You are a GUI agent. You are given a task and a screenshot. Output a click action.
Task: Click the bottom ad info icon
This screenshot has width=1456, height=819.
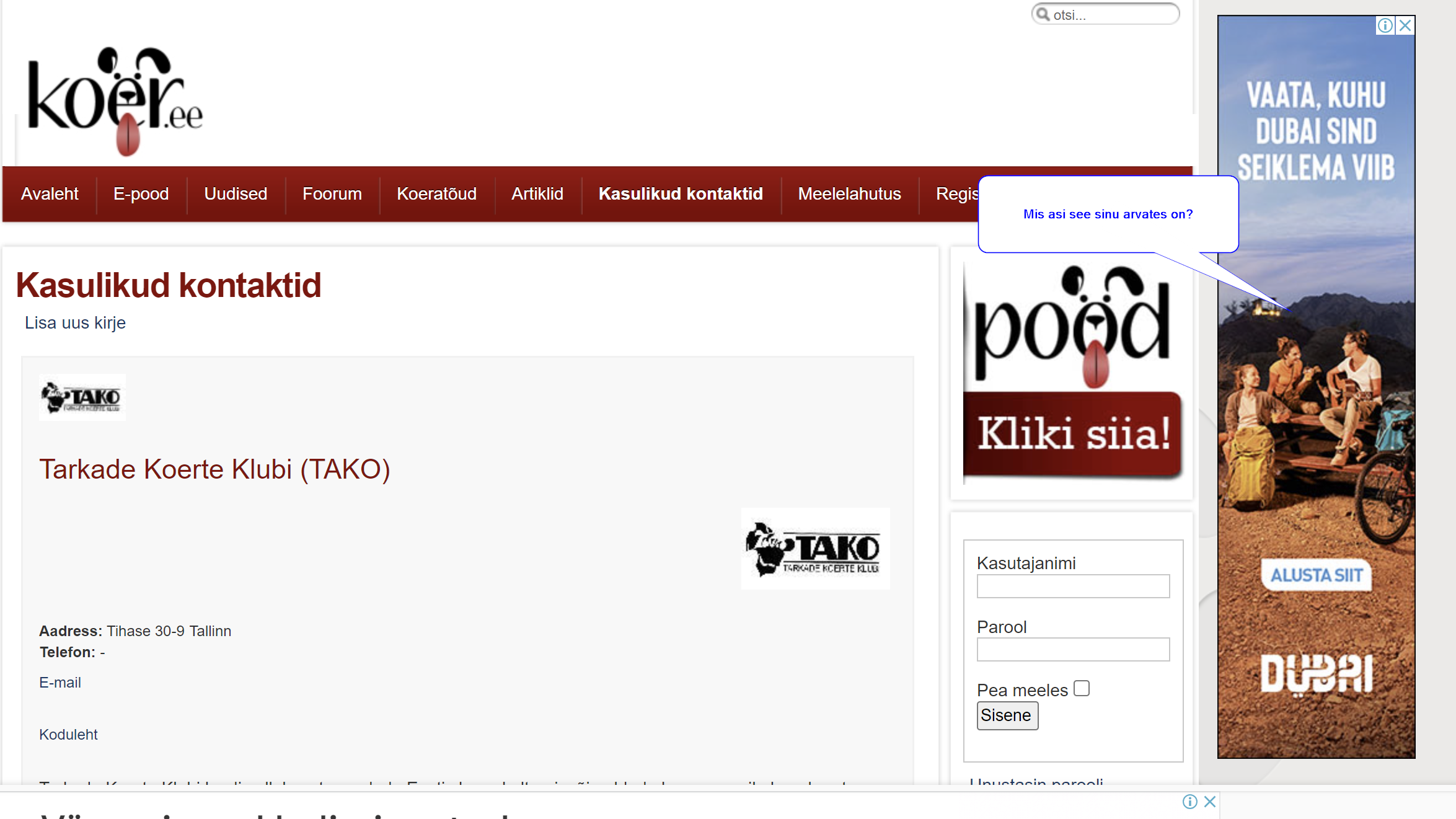tap(1189, 802)
